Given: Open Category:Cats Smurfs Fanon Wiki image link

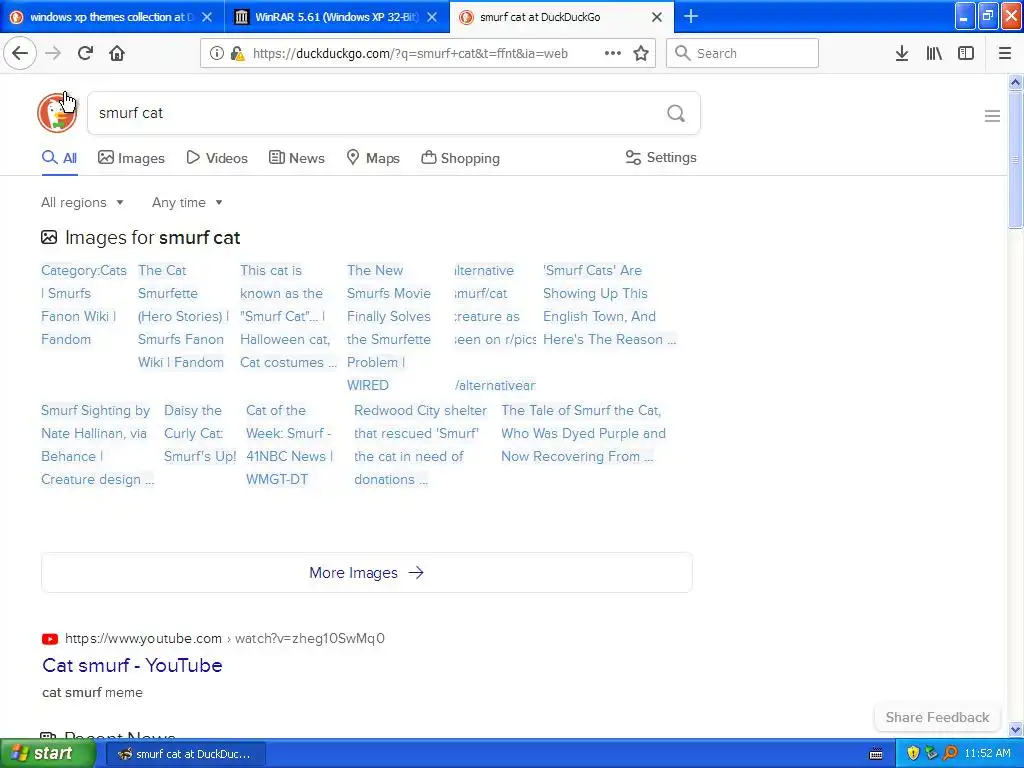Looking at the screenshot, I should pos(84,304).
